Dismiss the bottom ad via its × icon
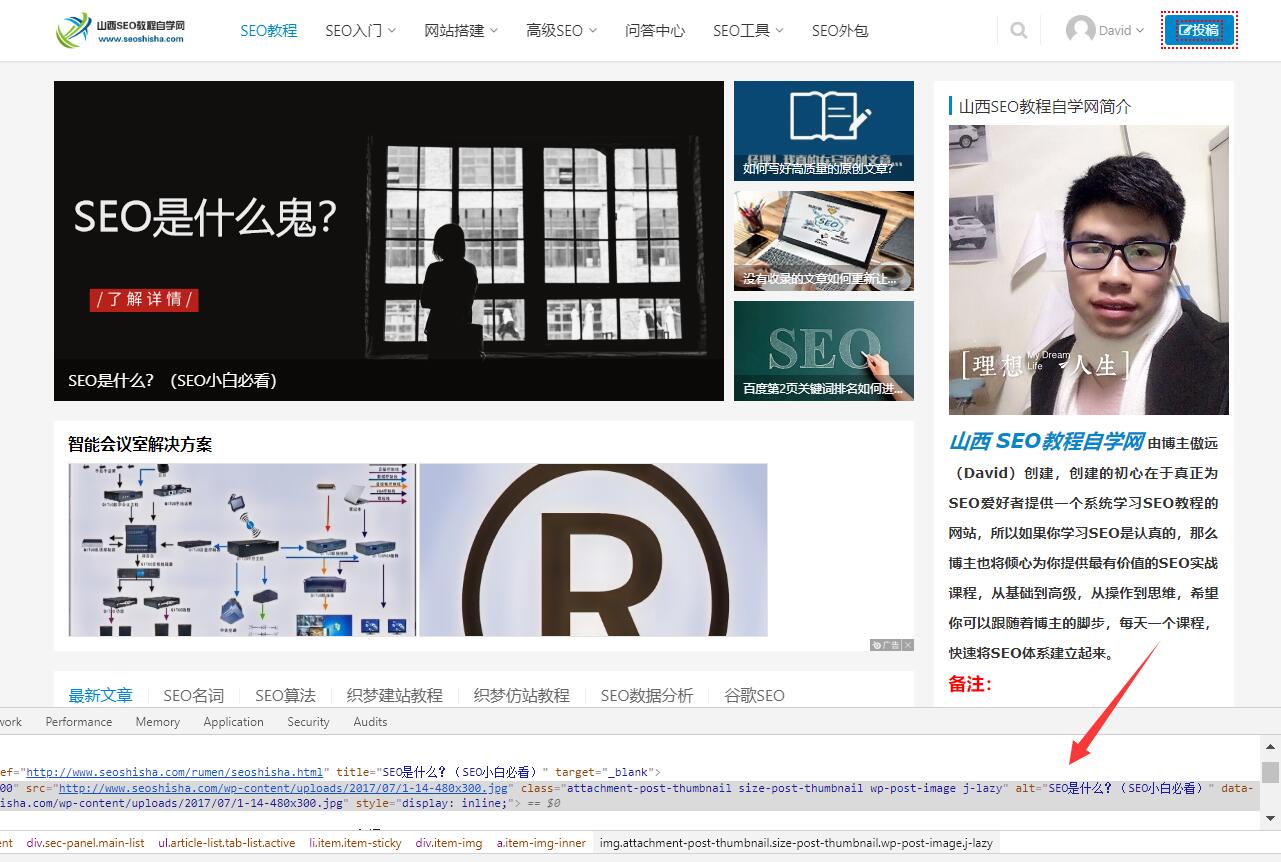This screenshot has width=1281, height=862. (906, 645)
